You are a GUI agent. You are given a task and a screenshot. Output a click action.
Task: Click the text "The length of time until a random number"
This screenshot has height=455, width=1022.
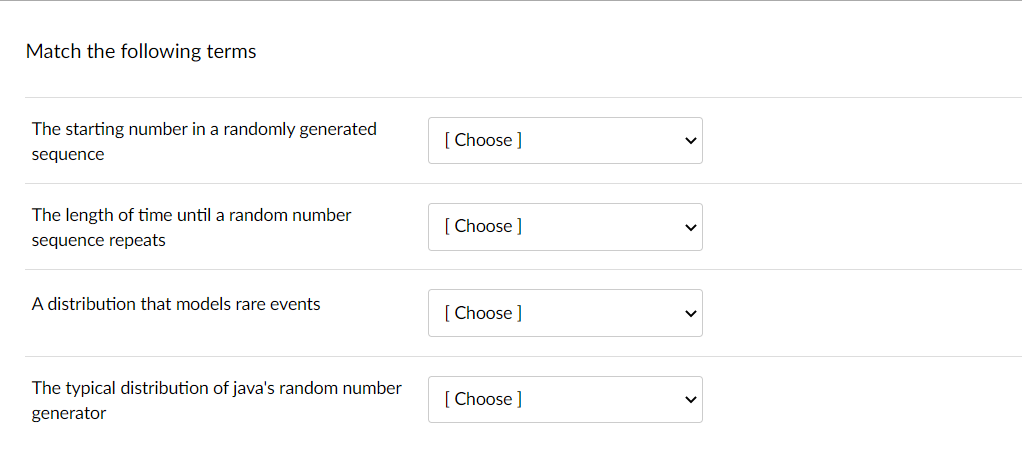pos(191,215)
